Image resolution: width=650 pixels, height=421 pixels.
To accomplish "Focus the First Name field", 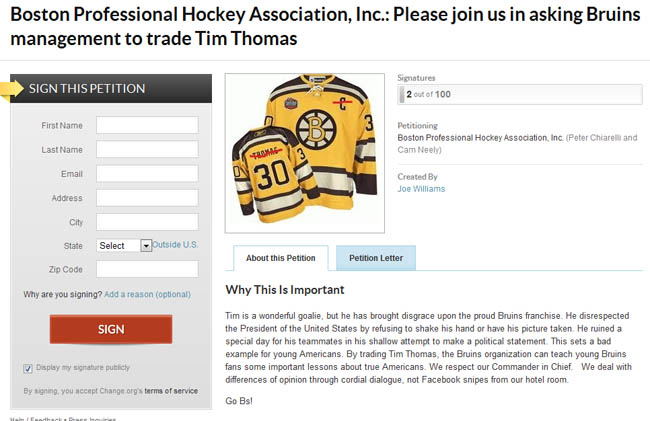I will [x=147, y=125].
